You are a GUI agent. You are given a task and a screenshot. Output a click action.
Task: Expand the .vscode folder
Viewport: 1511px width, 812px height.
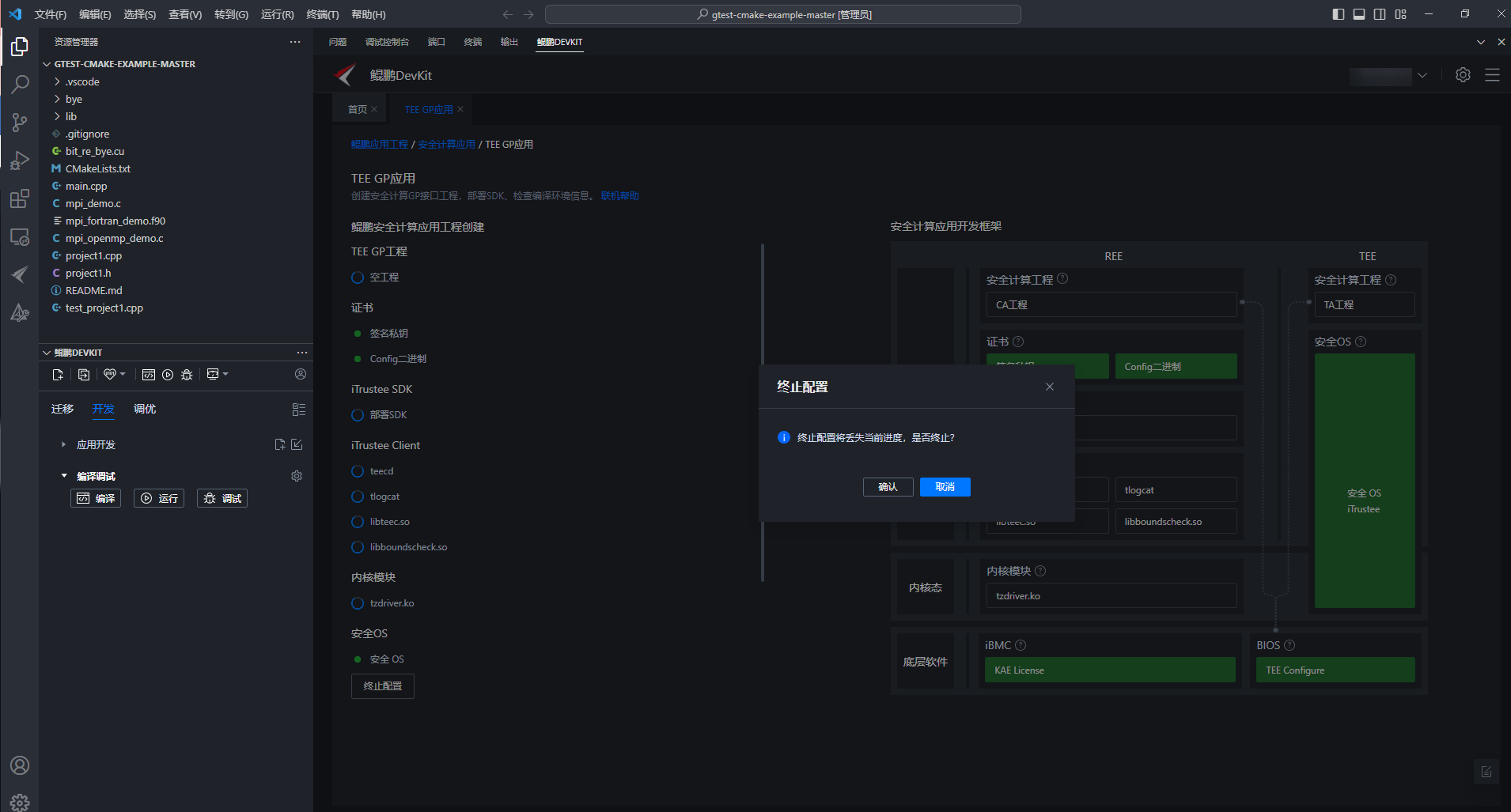coord(57,81)
